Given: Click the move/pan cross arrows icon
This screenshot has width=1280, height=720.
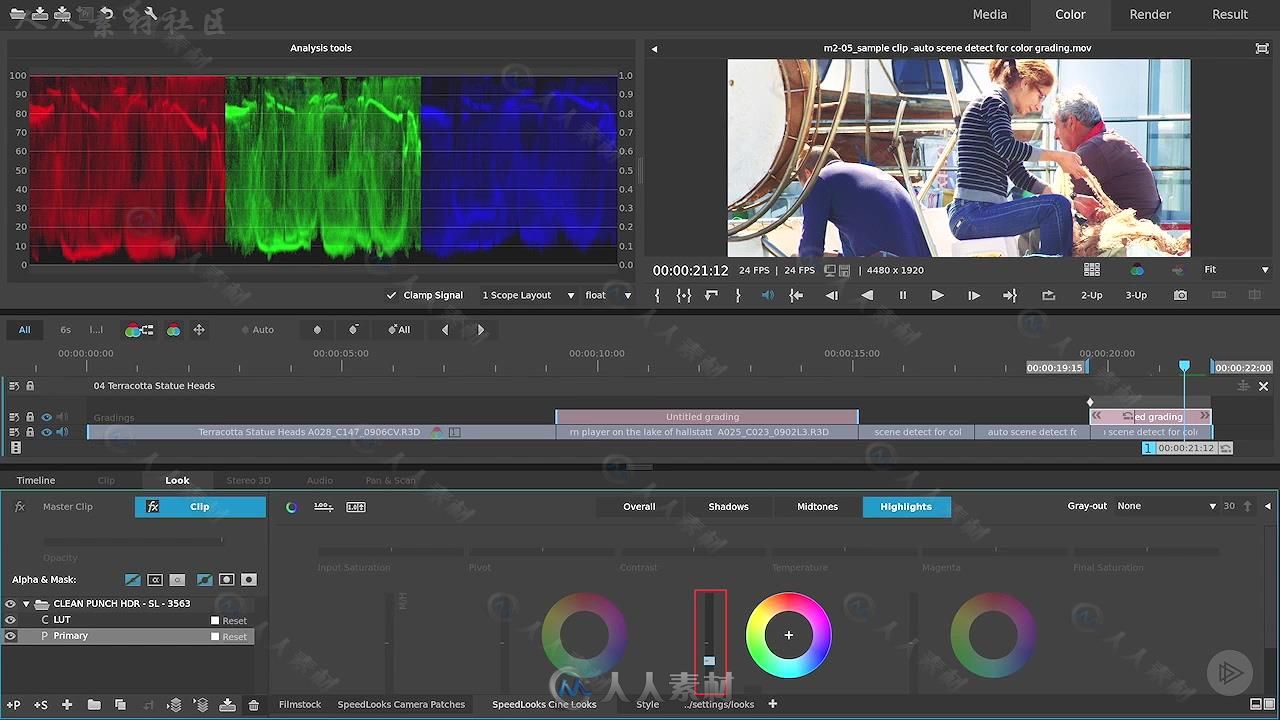Looking at the screenshot, I should pos(199,329).
